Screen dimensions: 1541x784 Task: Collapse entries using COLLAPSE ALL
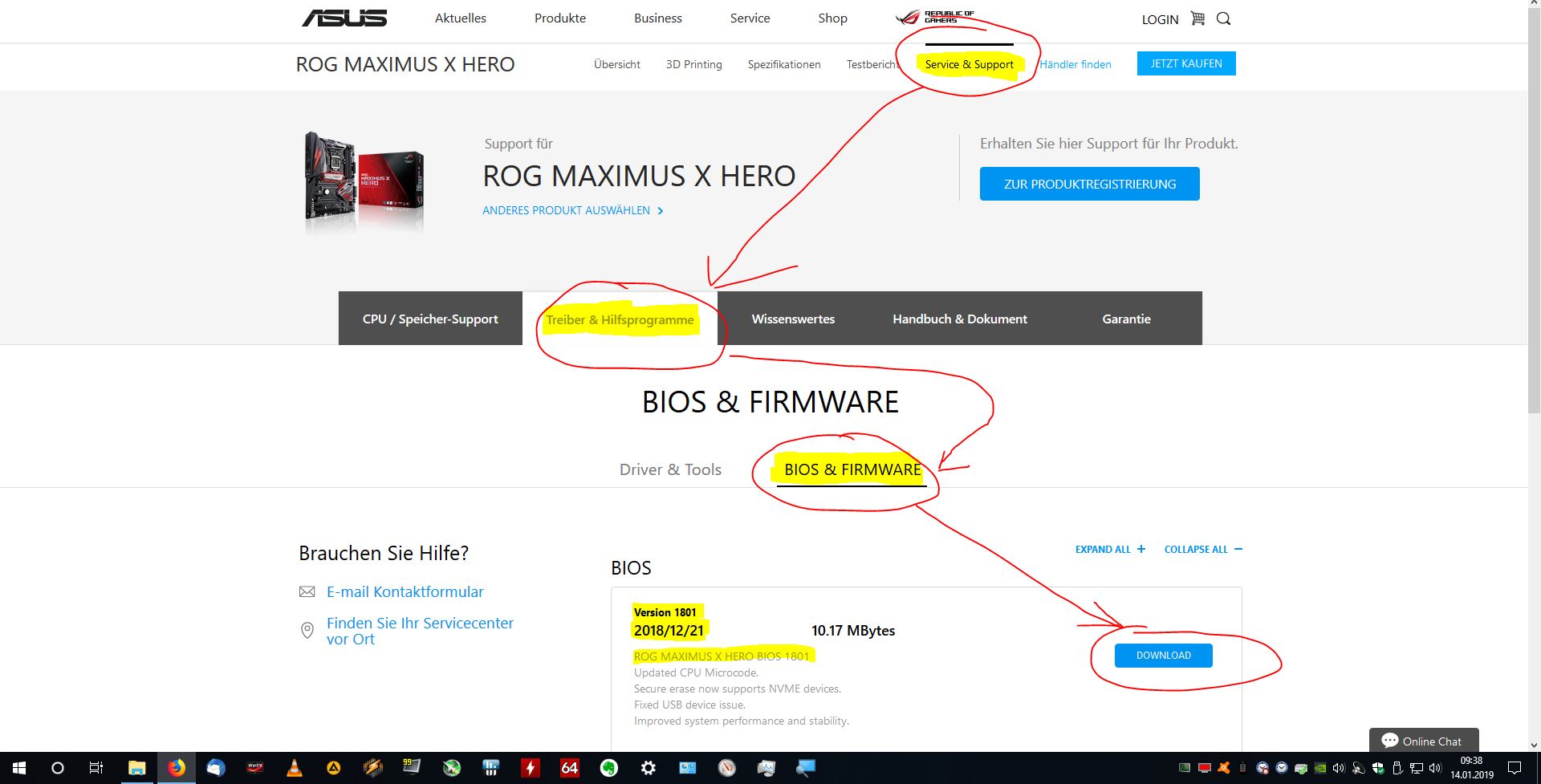coord(1203,549)
